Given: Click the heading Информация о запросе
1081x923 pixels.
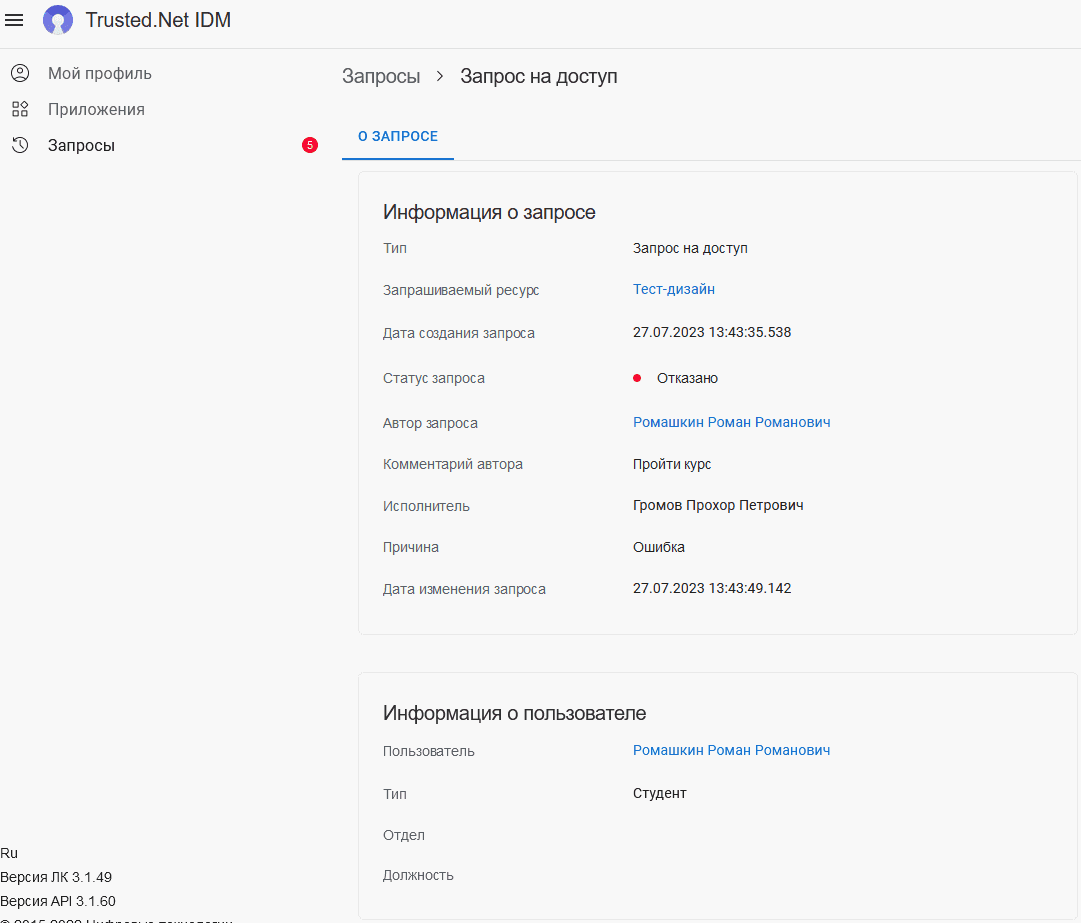Looking at the screenshot, I should point(489,212).
